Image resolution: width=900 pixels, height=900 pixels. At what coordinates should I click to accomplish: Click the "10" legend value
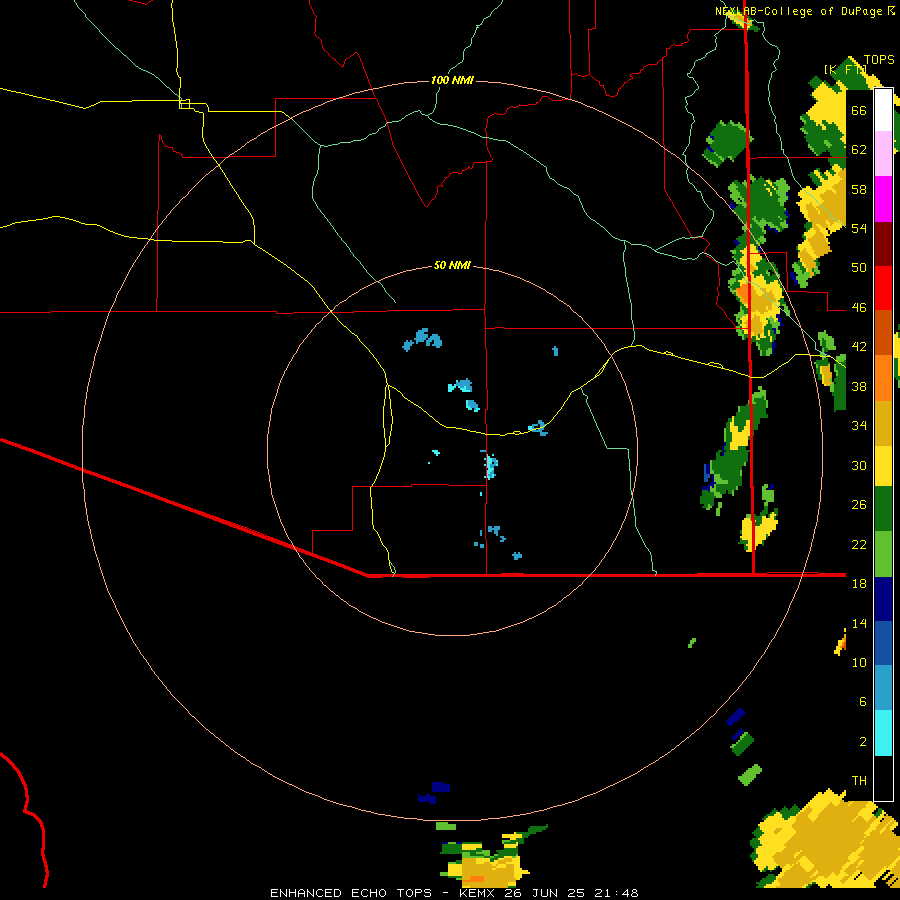tap(859, 662)
